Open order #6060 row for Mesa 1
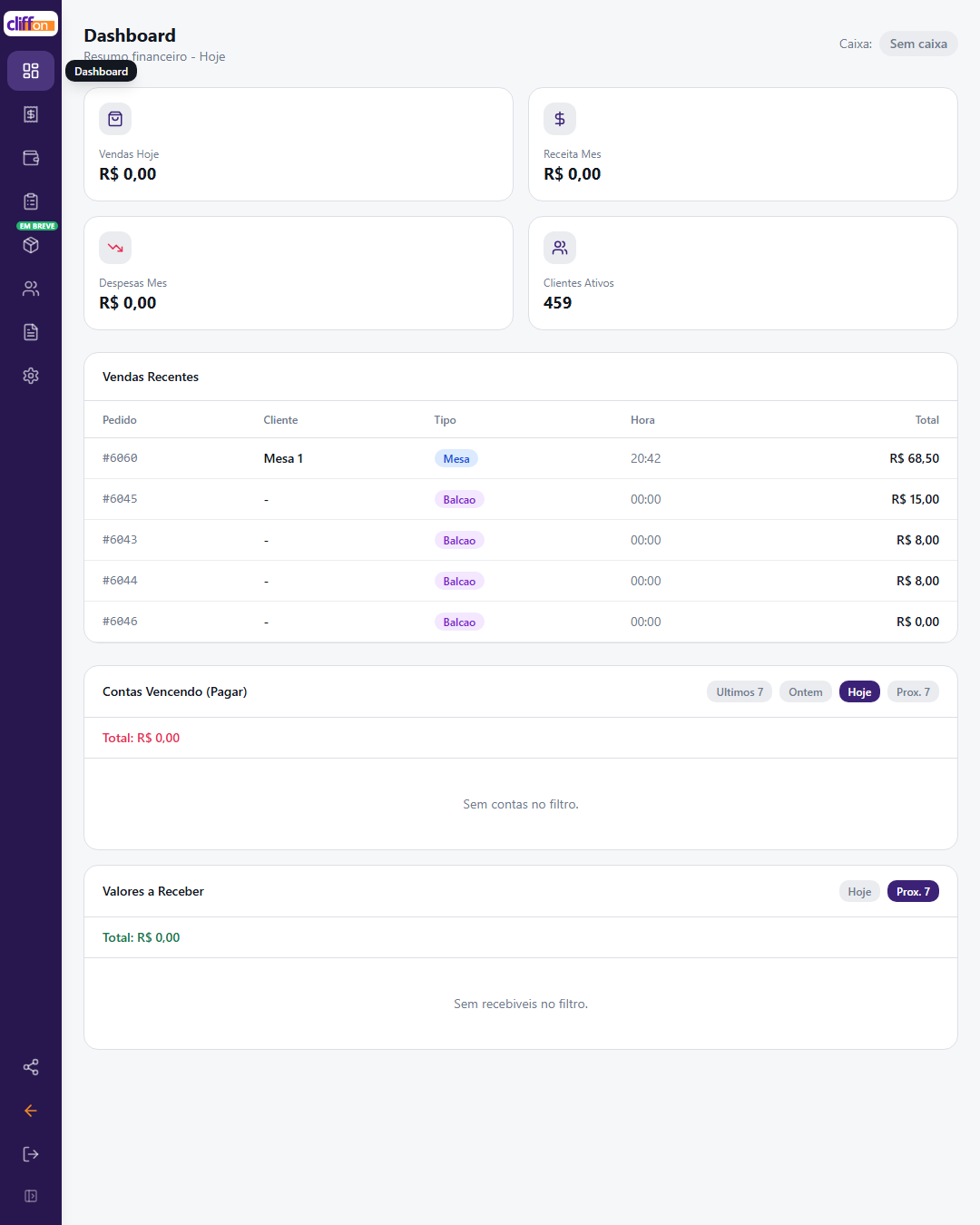This screenshot has width=980, height=1225. point(521,458)
